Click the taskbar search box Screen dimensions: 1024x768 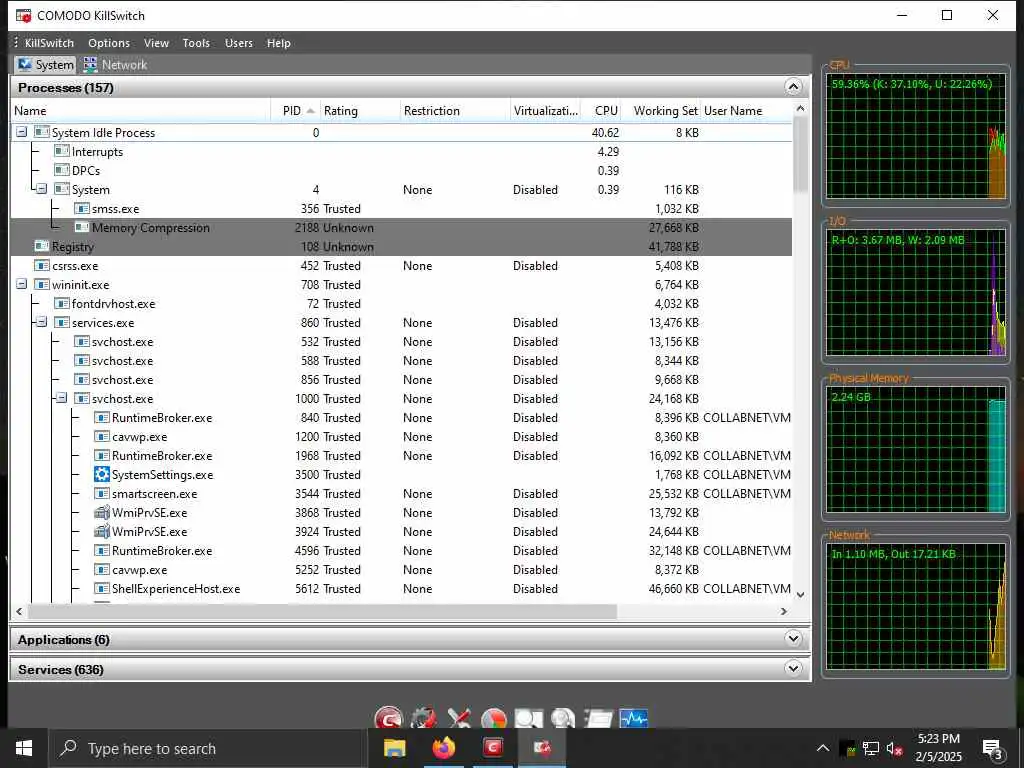tap(208, 748)
